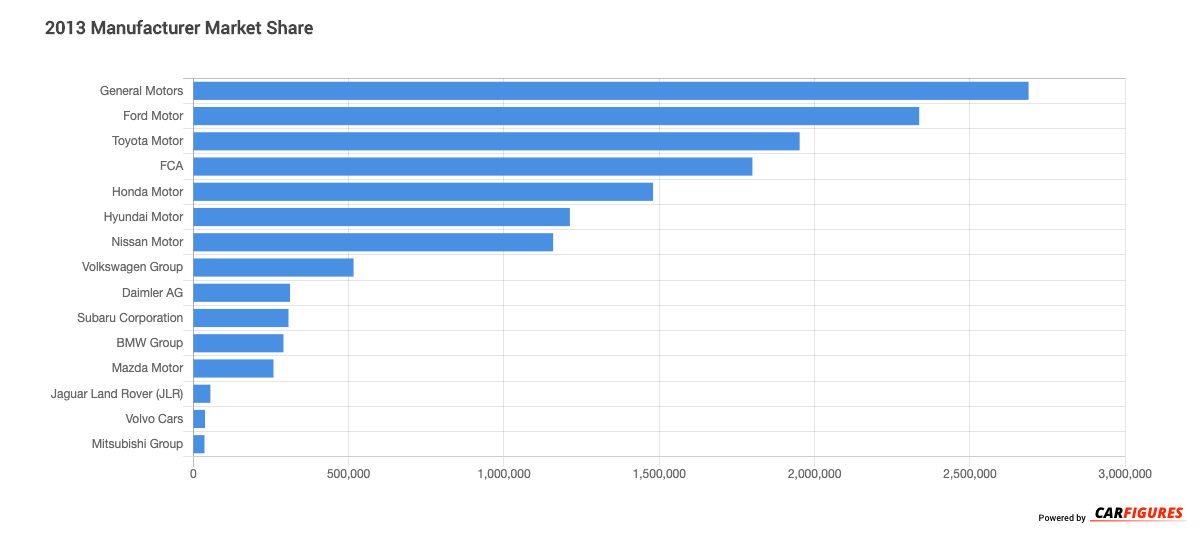Select the Volkswagen Group bar
The width and height of the screenshot is (1200, 534).
pyautogui.click(x=273, y=267)
